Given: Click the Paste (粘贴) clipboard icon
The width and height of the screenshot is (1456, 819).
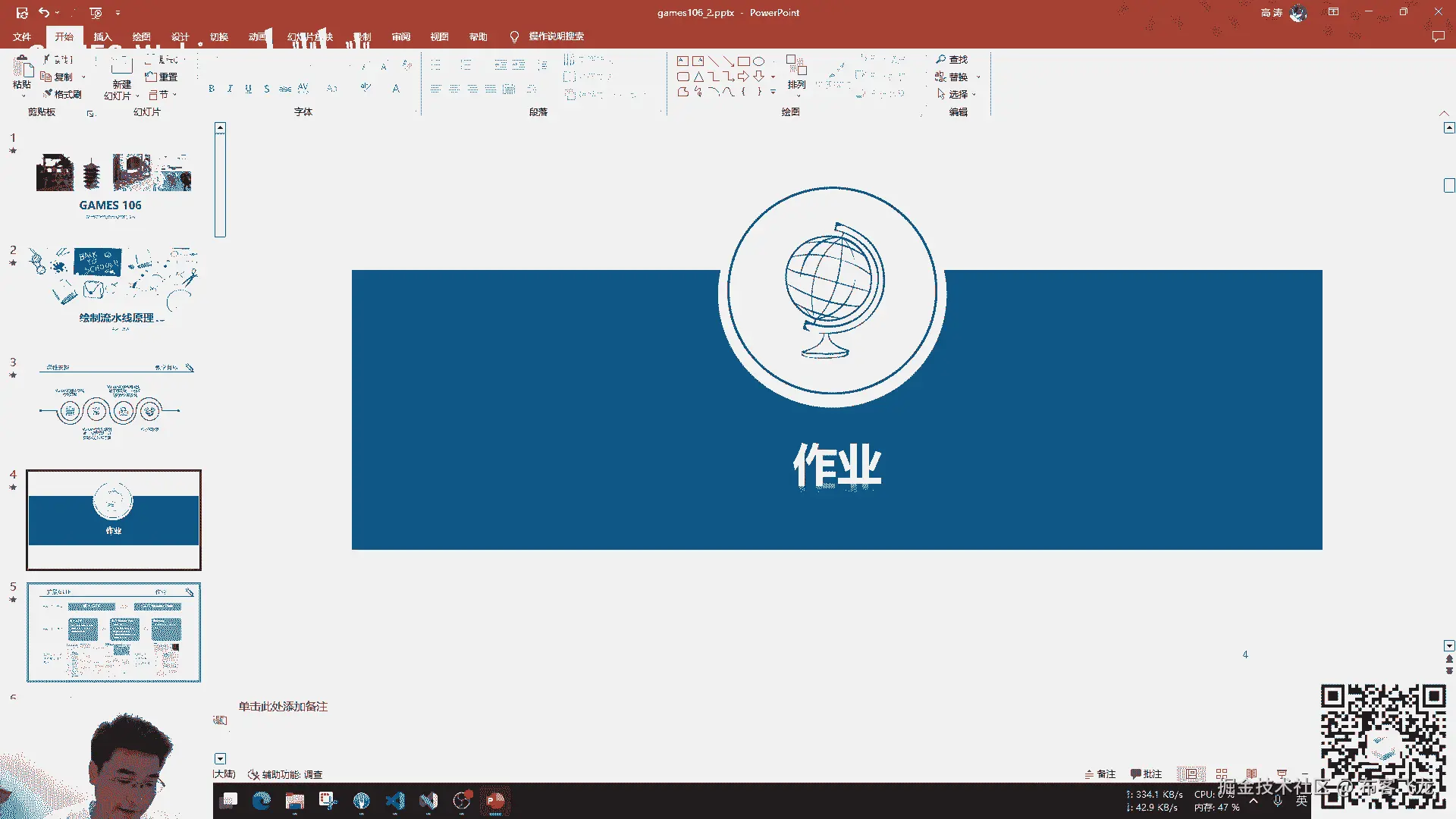Looking at the screenshot, I should pyautogui.click(x=22, y=67).
